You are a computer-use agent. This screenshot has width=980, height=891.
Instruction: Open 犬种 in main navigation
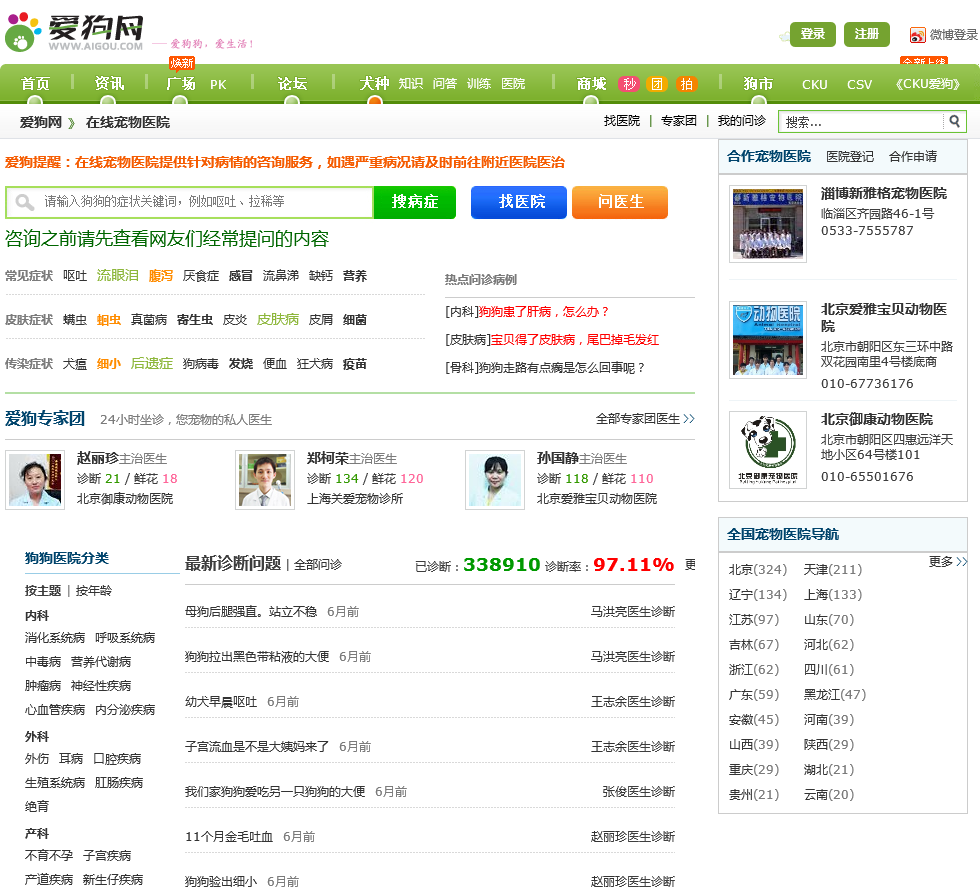(x=374, y=84)
